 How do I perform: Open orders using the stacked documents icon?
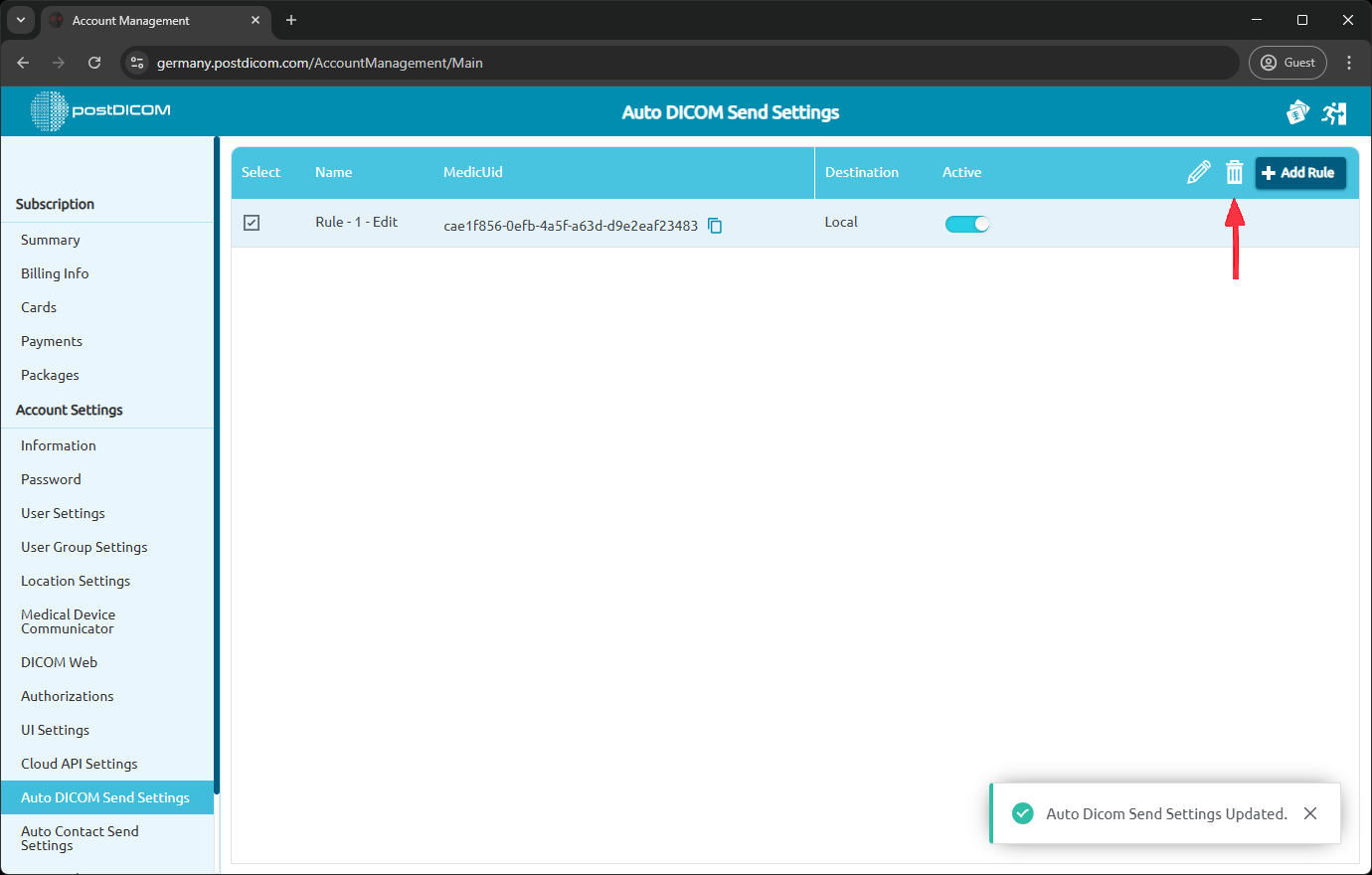(1297, 112)
